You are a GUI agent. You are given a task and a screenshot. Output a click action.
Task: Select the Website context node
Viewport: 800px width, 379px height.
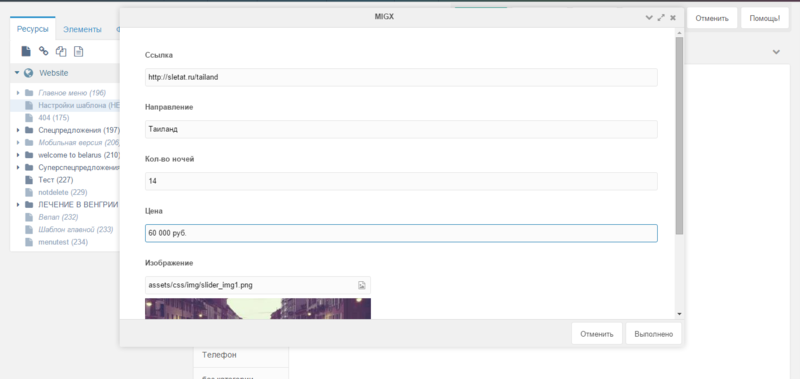(54, 73)
